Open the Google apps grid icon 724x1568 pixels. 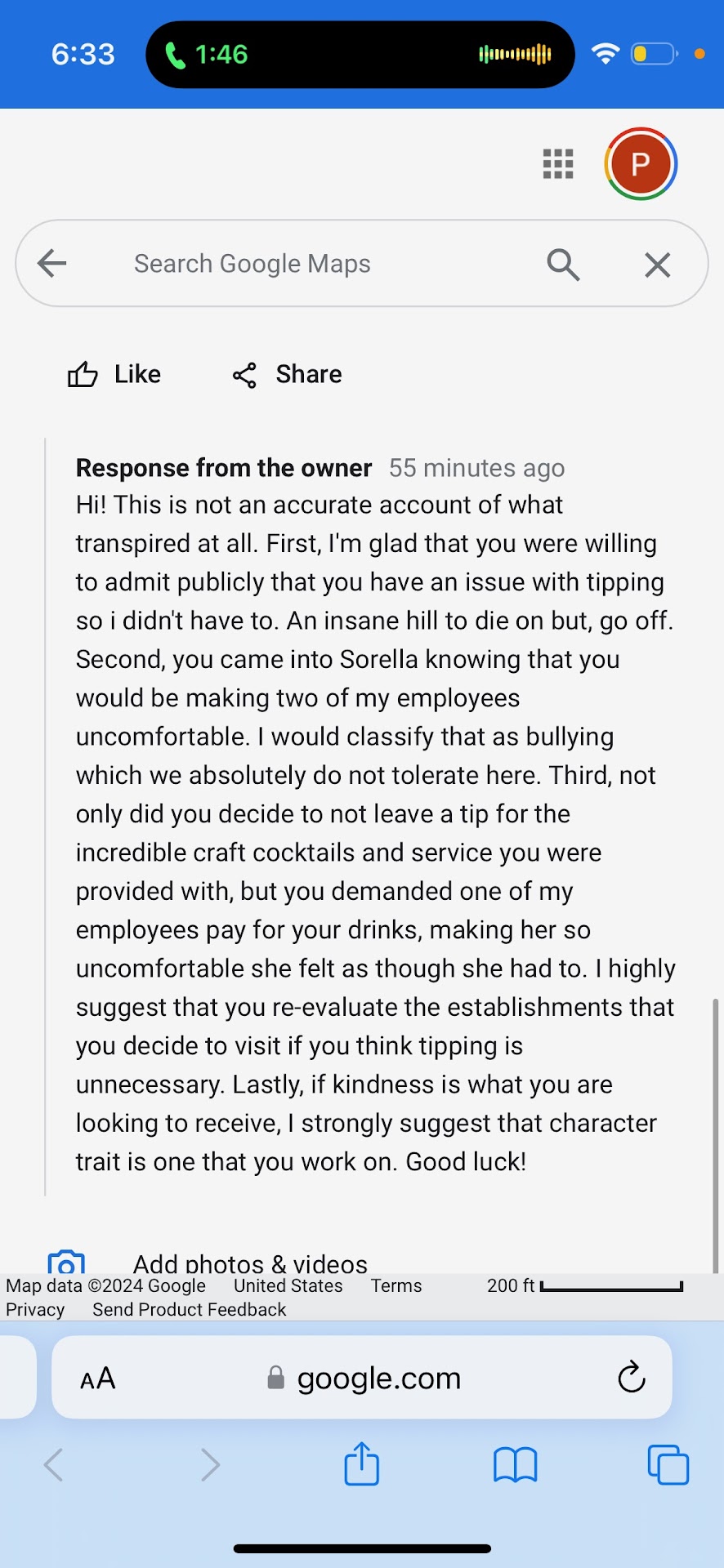558,164
